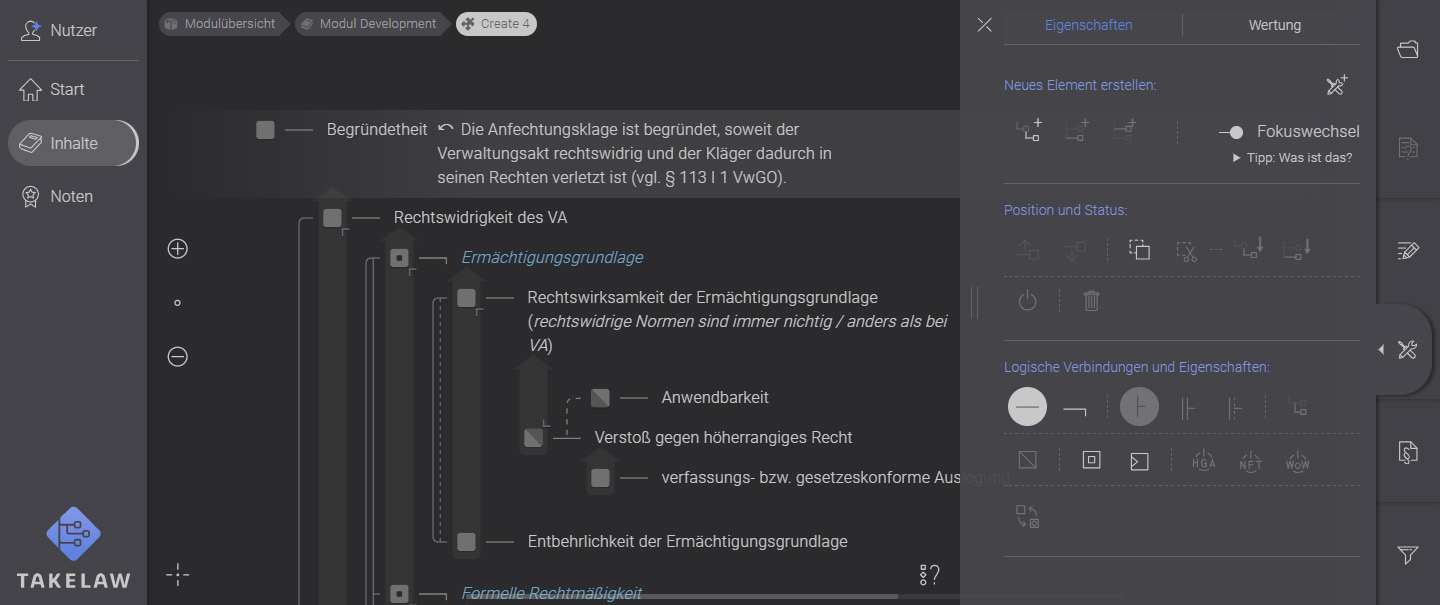Open the filter panel icon on right sidebar
Viewport: 1440px width, 605px height.
point(1407,555)
